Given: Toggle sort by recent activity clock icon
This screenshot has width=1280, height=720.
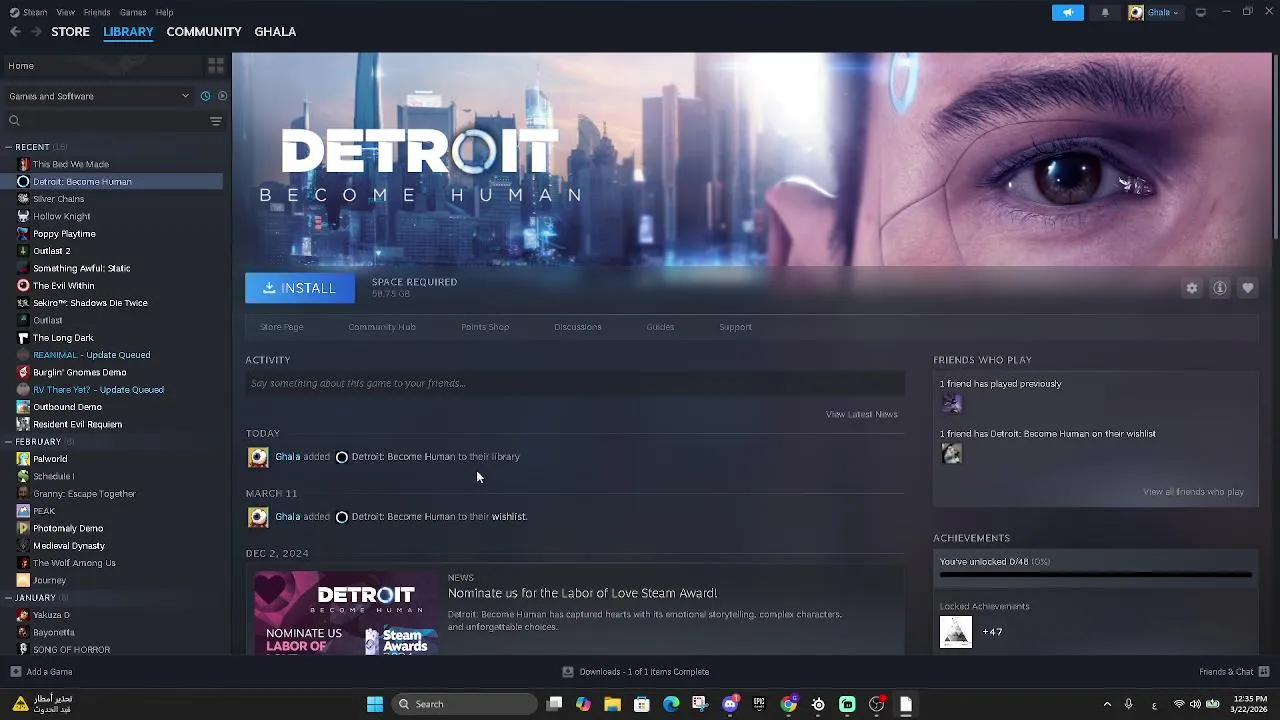Looking at the screenshot, I should (205, 96).
